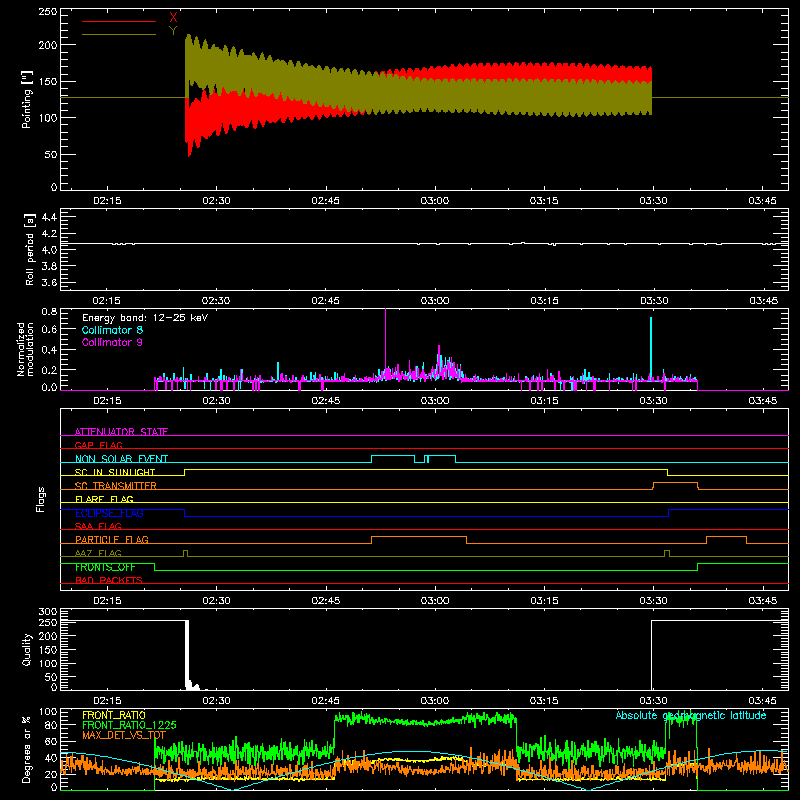Click the Flags y-axis title

[40, 499]
